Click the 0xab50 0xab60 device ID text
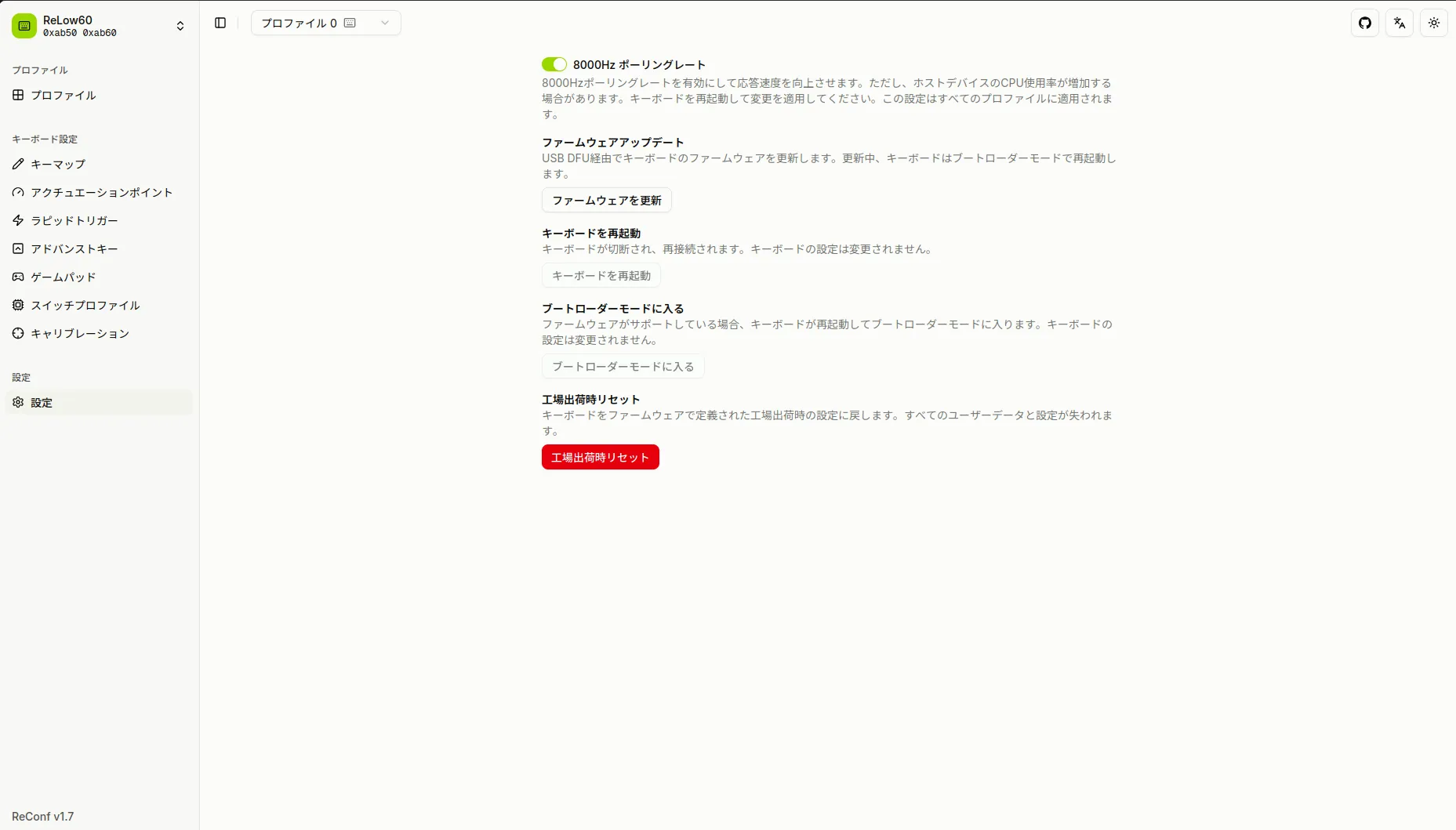This screenshot has height=830, width=1456. click(80, 33)
